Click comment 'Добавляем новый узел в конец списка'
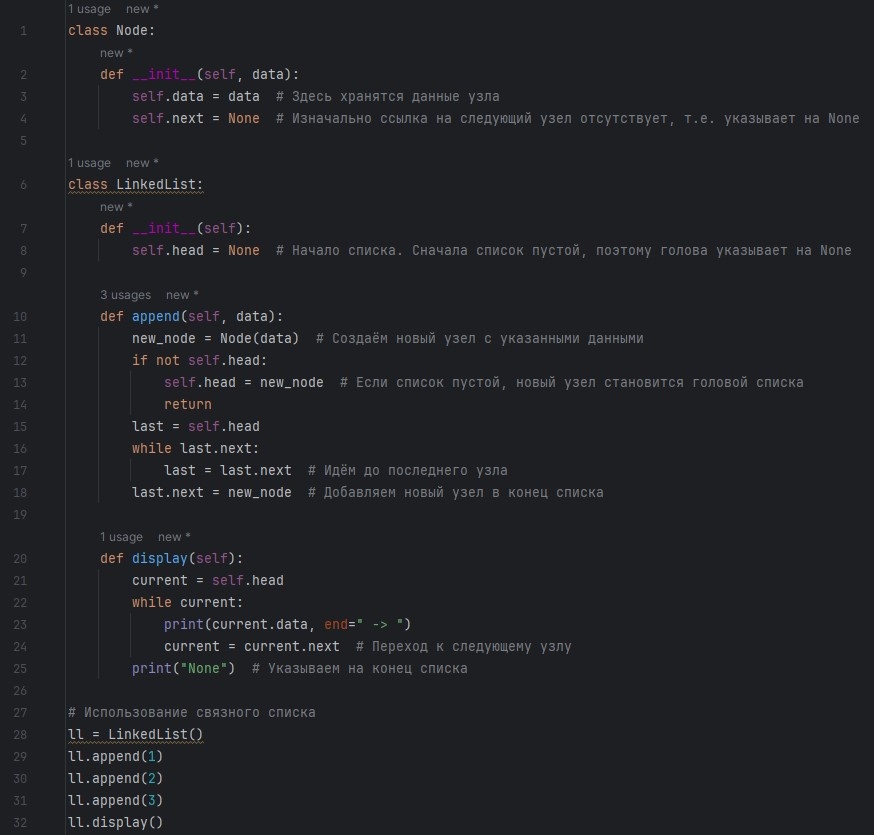This screenshot has height=835, width=874. (x=456, y=493)
